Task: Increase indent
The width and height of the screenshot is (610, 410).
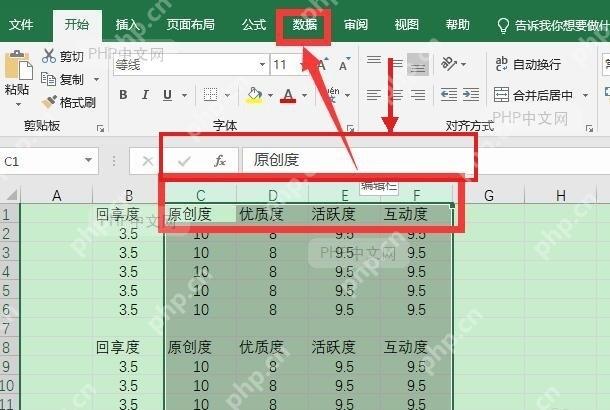Action: coord(471,95)
